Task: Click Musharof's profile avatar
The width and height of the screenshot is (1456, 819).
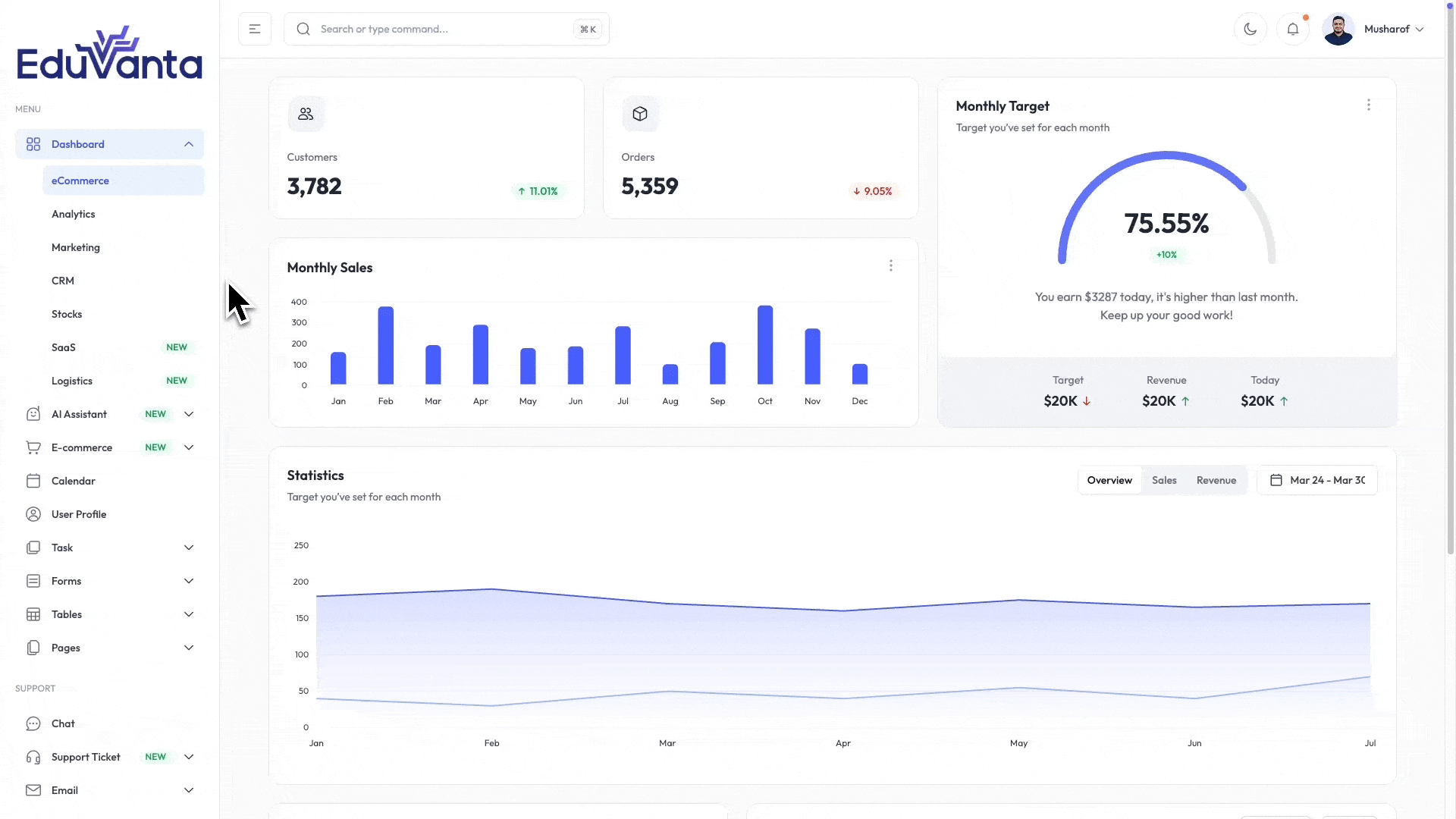Action: coord(1338,29)
